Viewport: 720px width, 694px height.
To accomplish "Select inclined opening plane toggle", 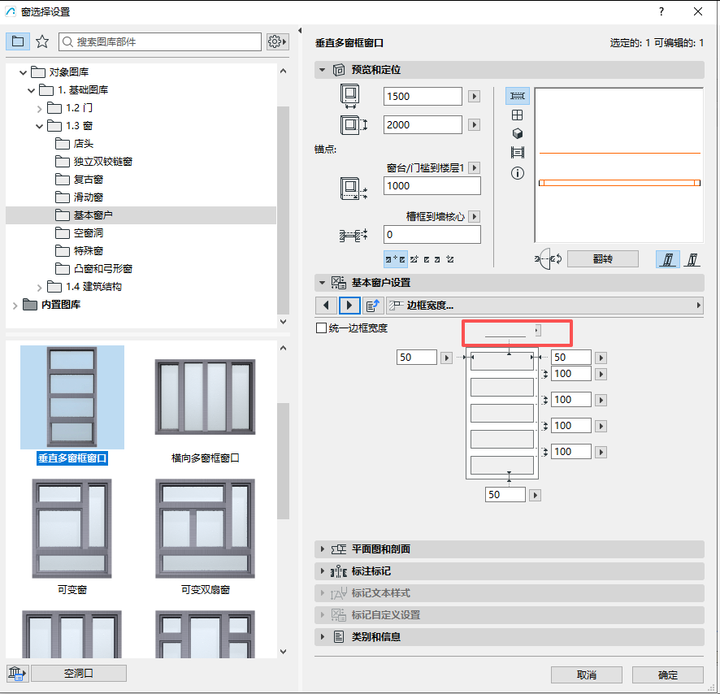I will pos(692,260).
